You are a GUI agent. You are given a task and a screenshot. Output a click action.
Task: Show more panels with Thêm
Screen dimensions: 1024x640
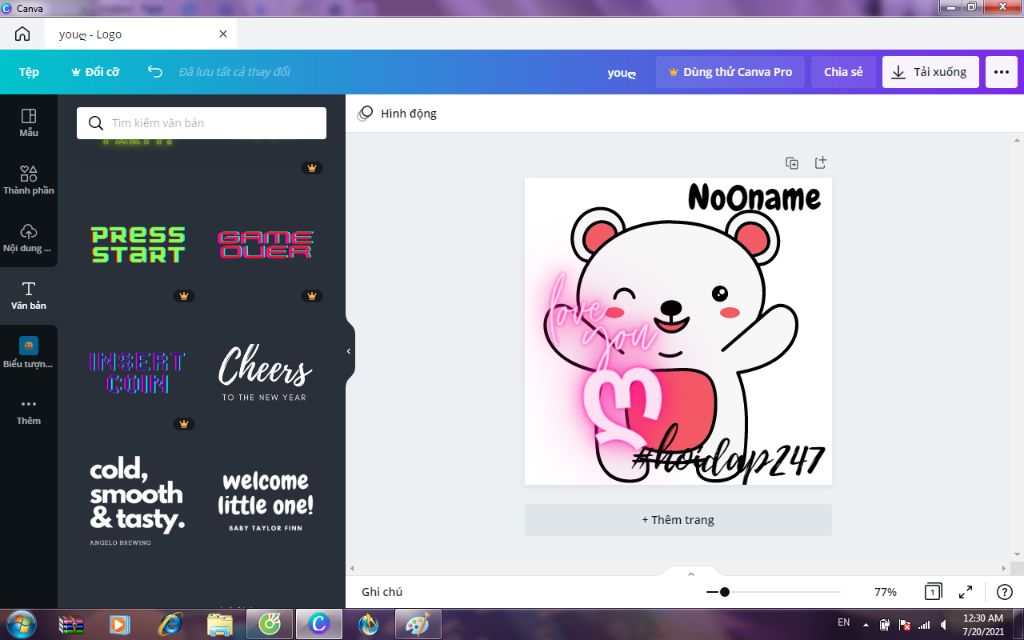point(29,411)
